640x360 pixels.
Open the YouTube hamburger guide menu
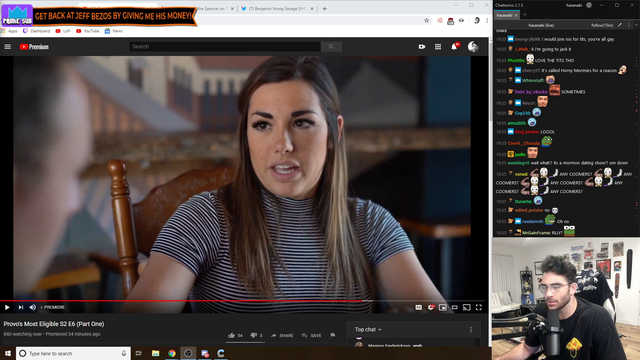[7, 47]
